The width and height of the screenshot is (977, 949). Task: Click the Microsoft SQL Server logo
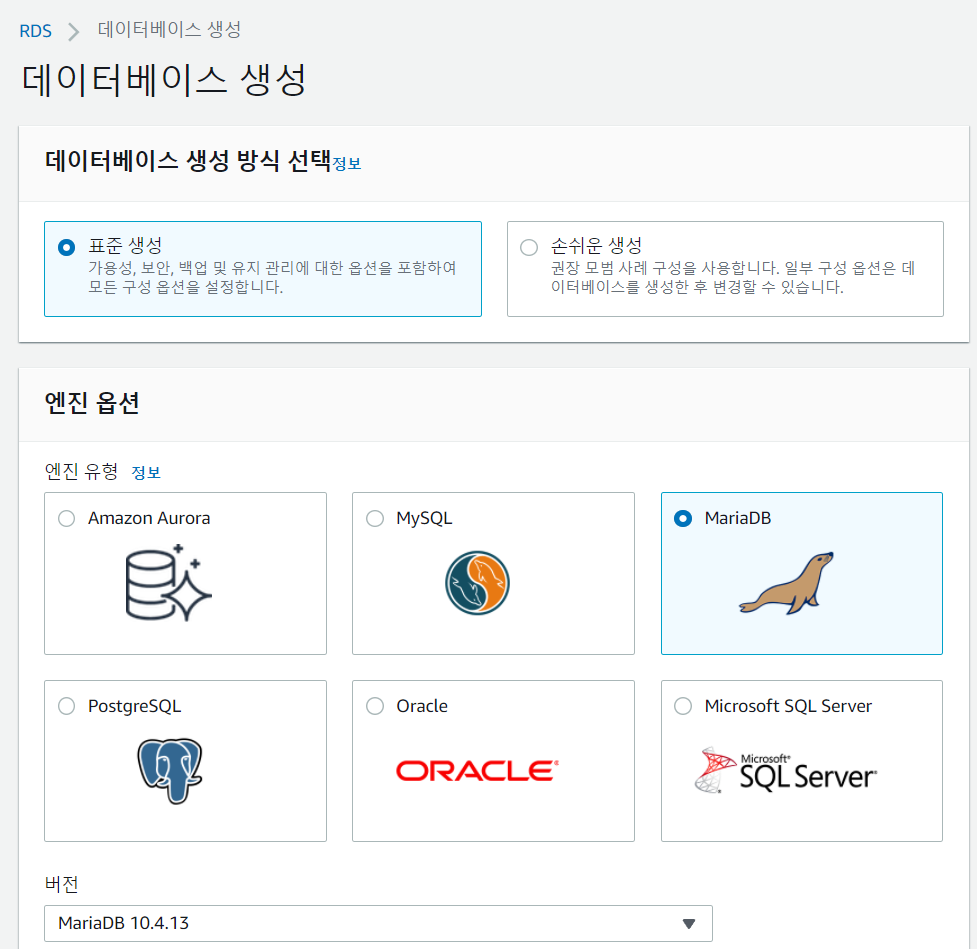coord(786,771)
